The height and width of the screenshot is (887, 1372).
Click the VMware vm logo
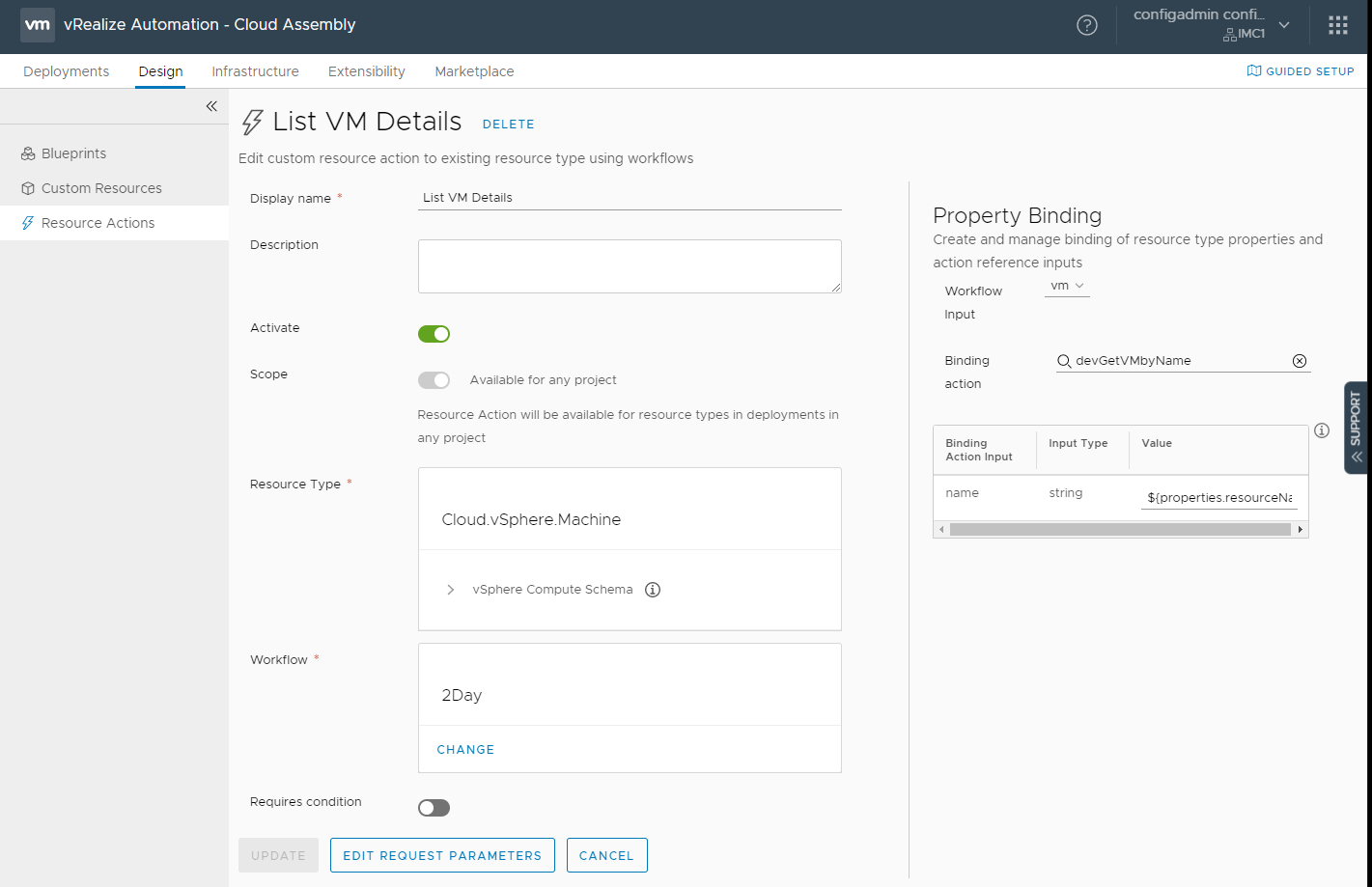[x=38, y=25]
